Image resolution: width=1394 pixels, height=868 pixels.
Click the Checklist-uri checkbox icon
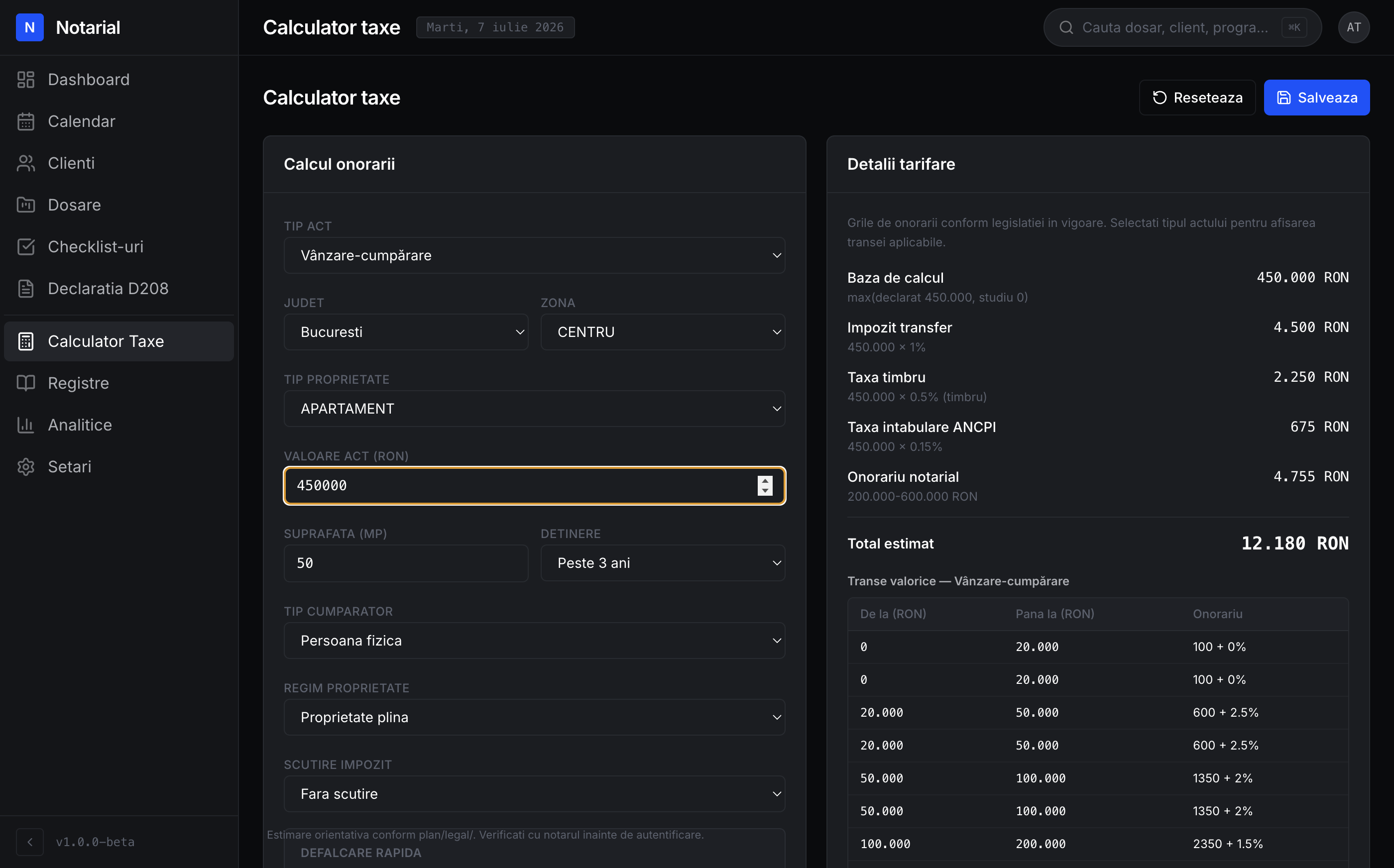[26, 247]
